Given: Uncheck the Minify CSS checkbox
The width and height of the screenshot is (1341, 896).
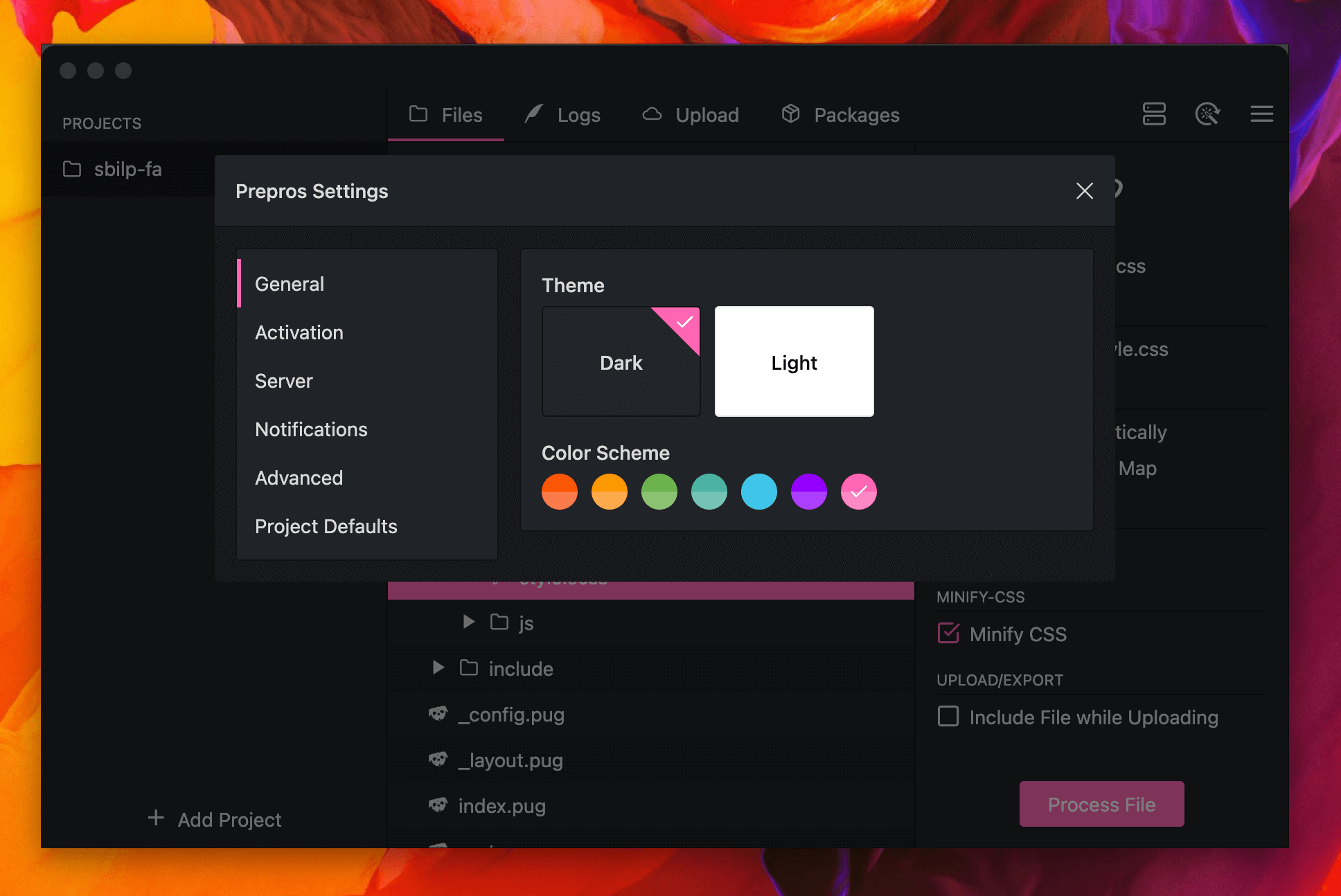Looking at the screenshot, I should click(x=948, y=633).
